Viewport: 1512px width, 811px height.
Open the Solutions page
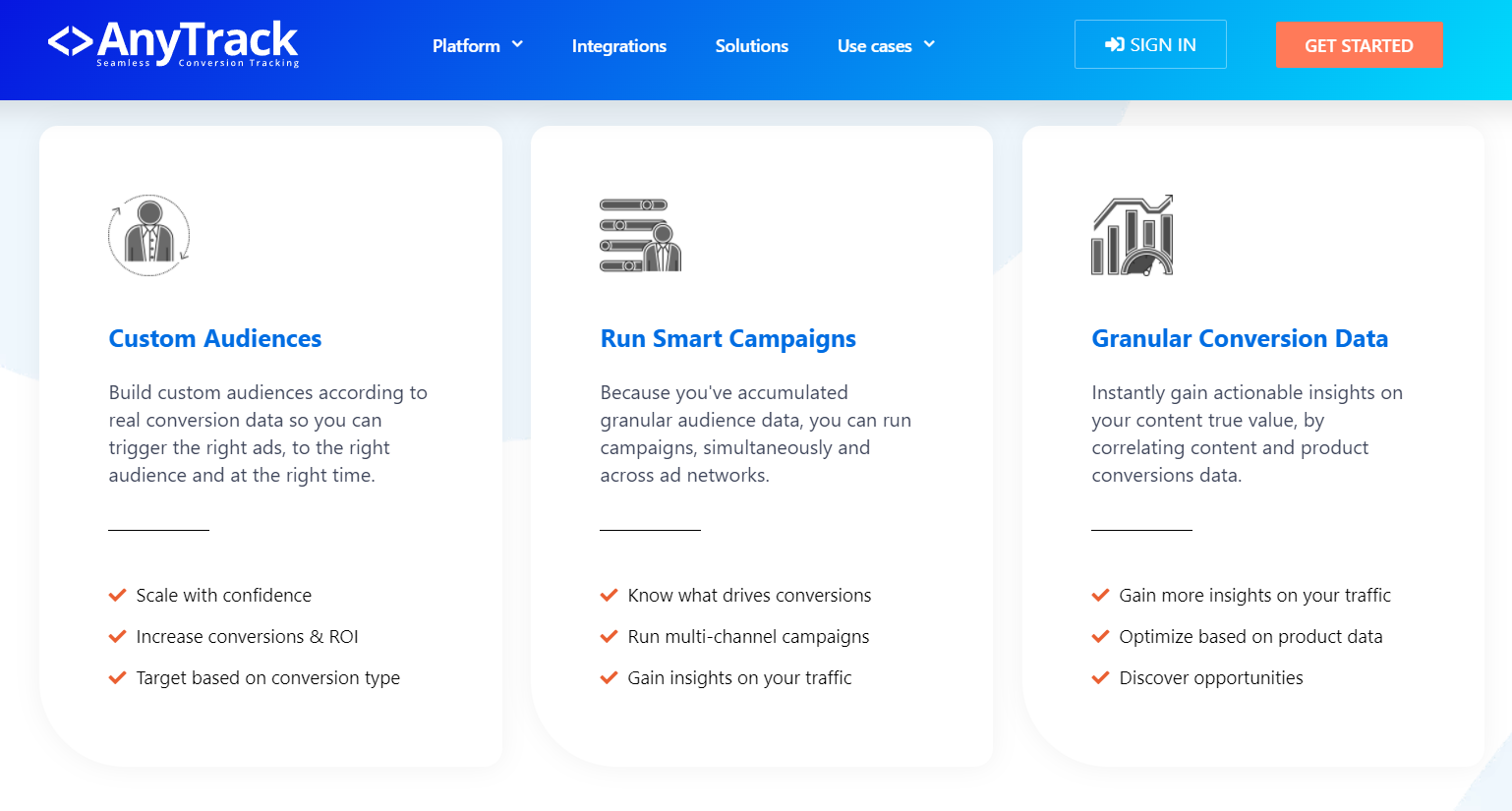tap(752, 46)
